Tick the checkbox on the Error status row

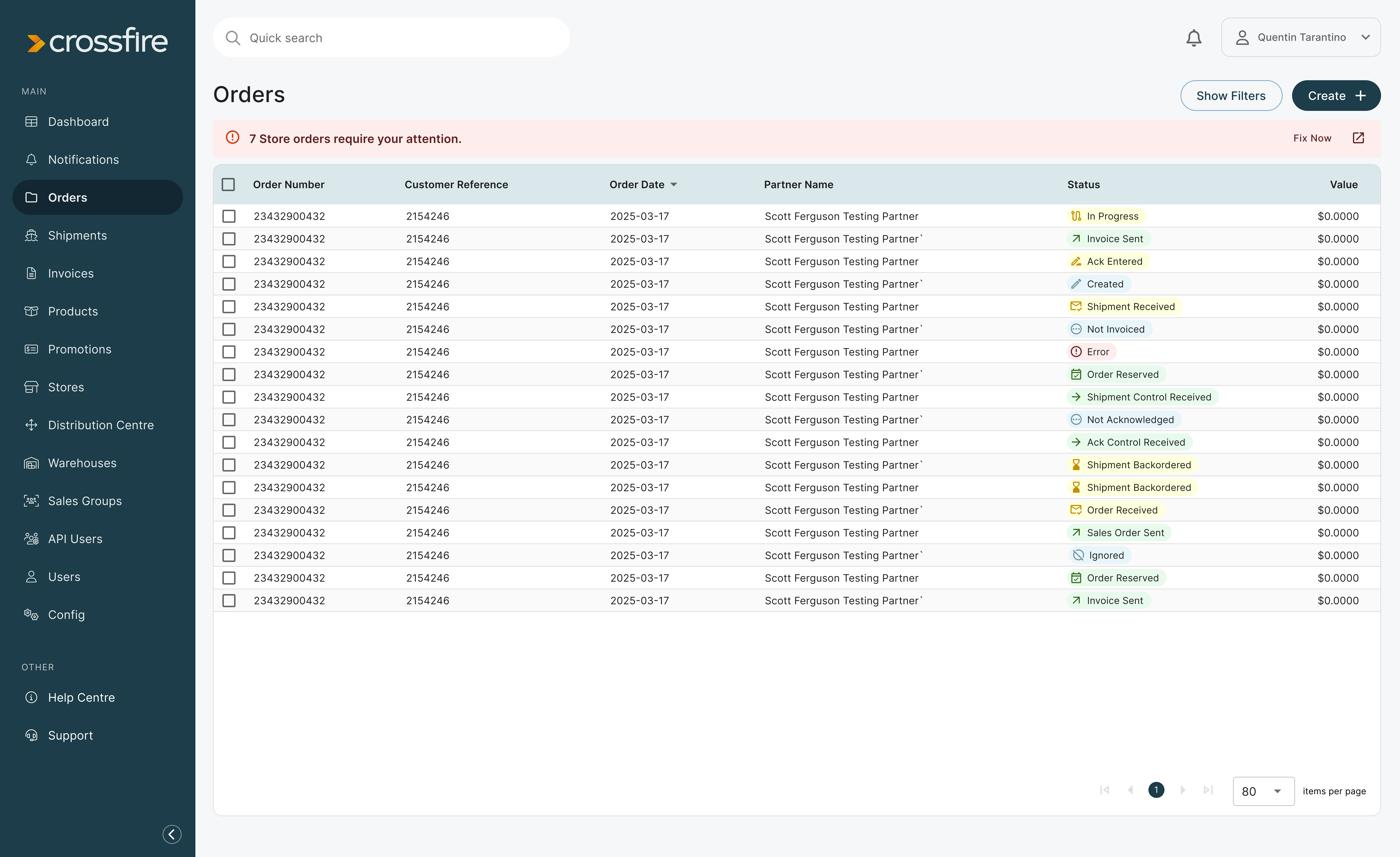[229, 352]
